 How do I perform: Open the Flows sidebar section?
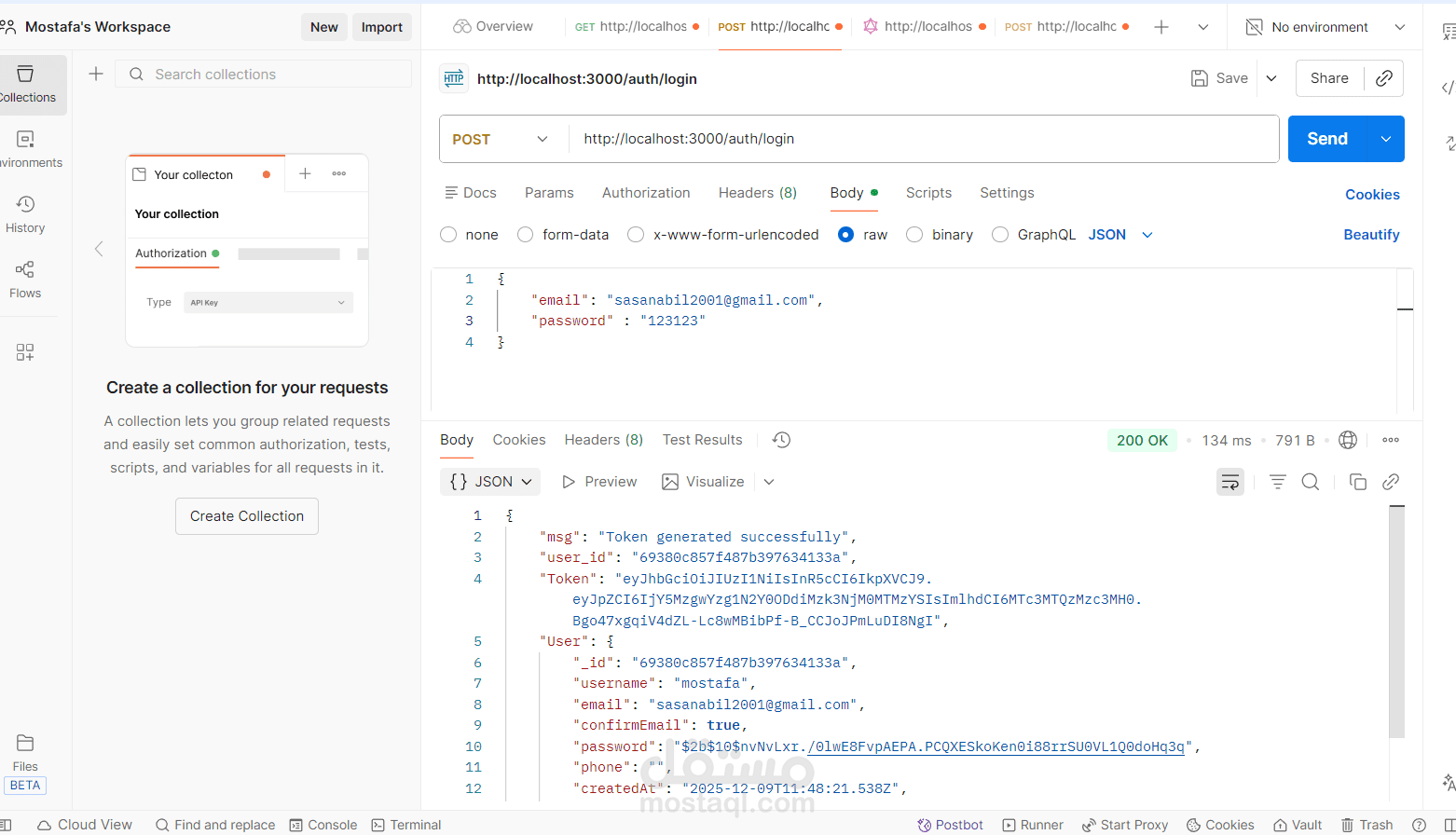pyautogui.click(x=25, y=280)
